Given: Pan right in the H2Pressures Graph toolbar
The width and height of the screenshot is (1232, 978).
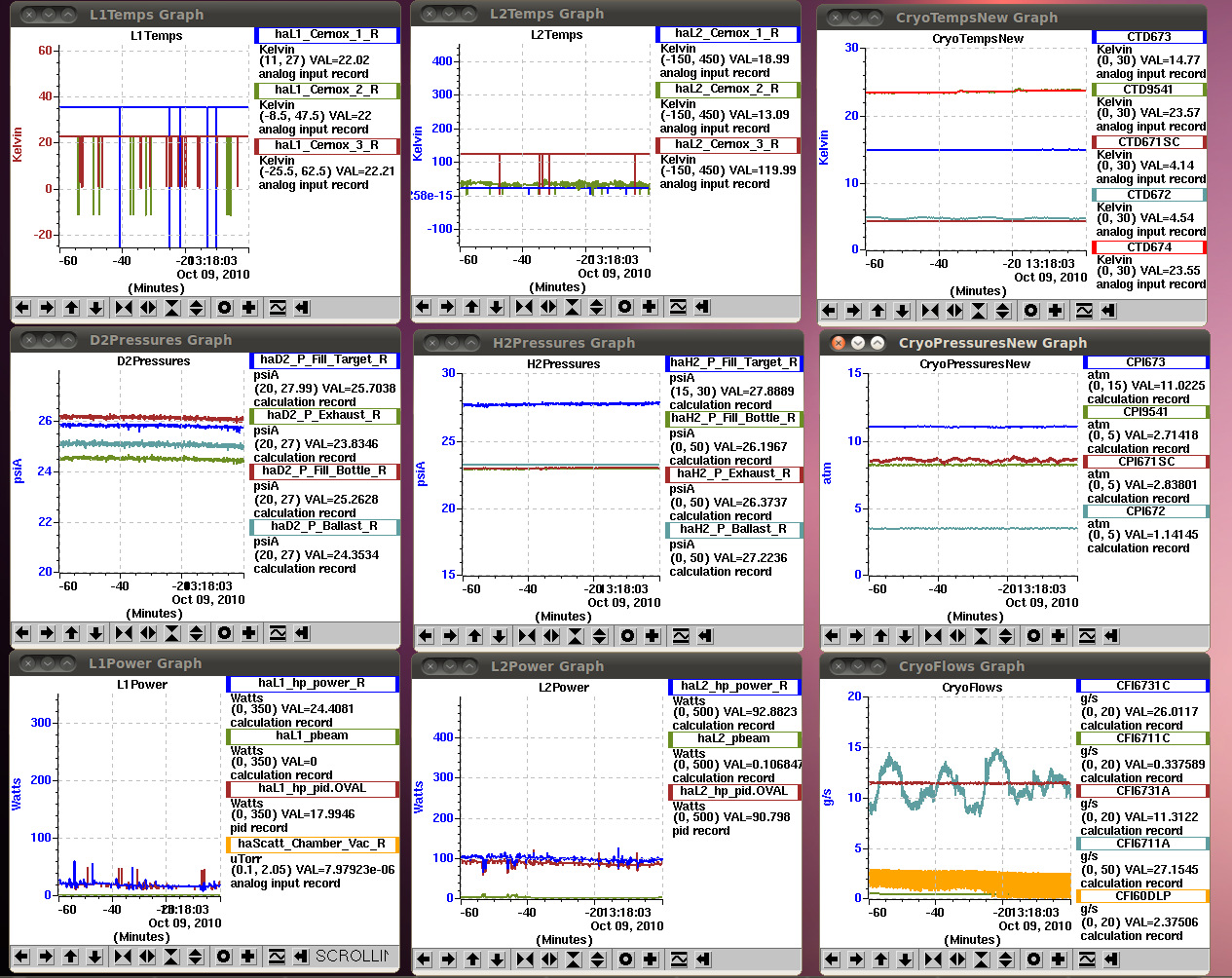Looking at the screenshot, I should [450, 636].
